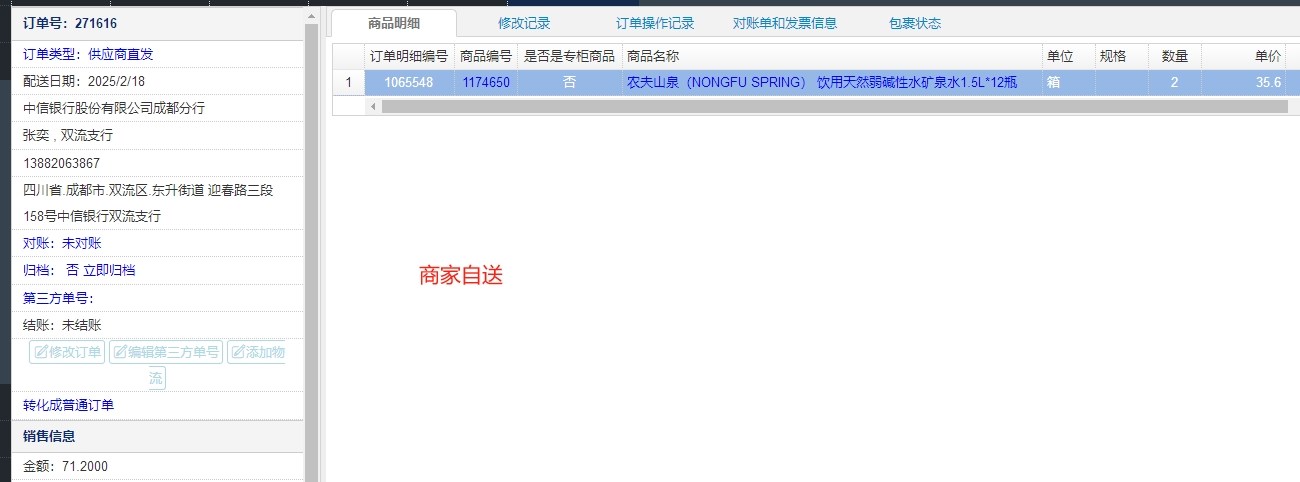
Task: Click the 销售信息 section header
Action: (157, 436)
